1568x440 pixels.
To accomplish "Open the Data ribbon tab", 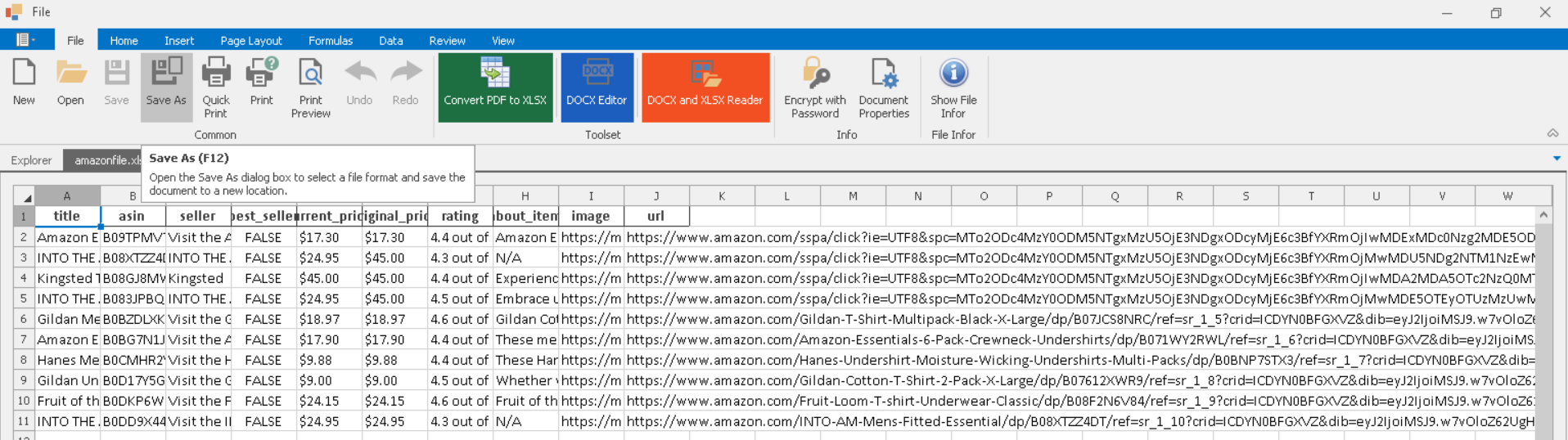I will (x=390, y=40).
